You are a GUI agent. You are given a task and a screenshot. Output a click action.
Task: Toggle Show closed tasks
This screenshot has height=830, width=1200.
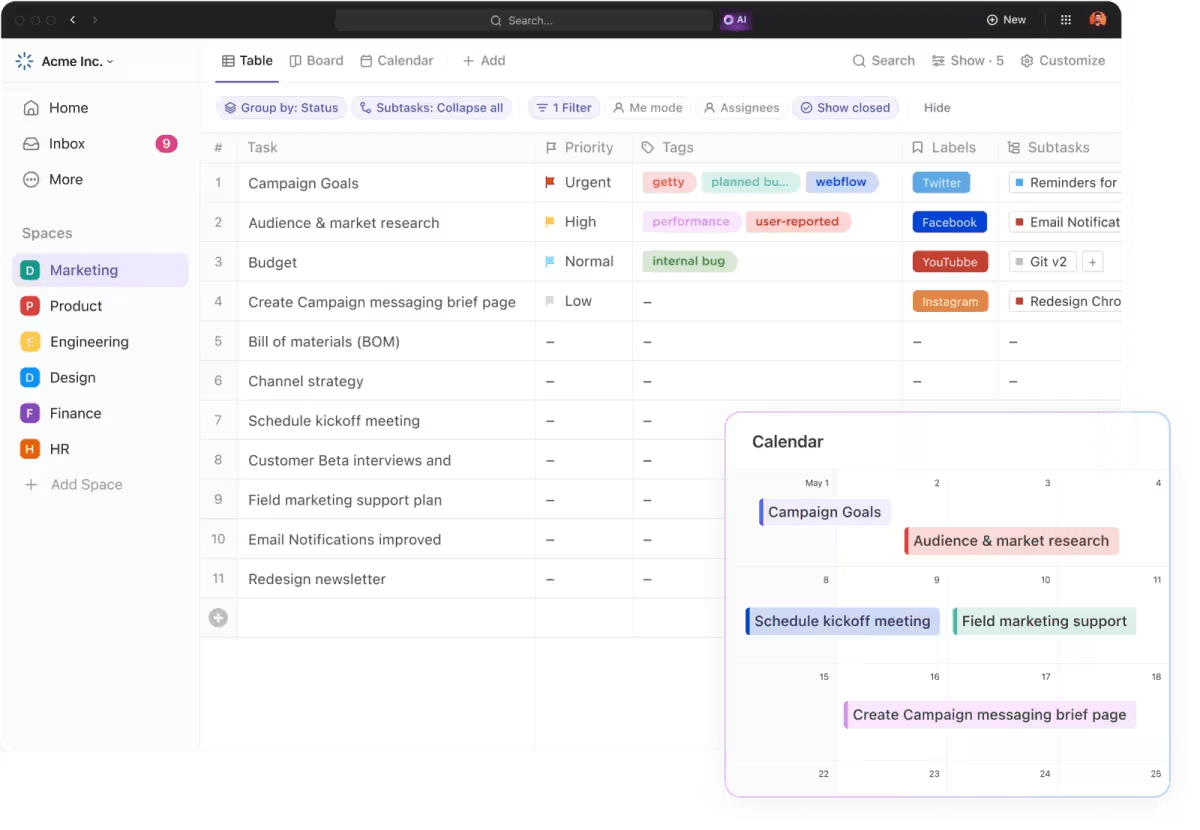coord(845,108)
